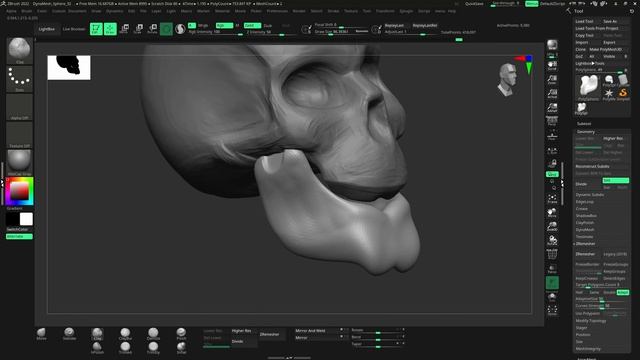Select the Draw mode icon
The height and width of the screenshot is (360, 640).
110,29
